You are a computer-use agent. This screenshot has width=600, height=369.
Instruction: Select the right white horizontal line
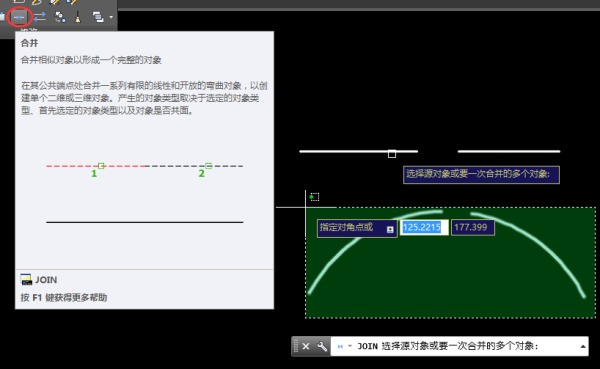point(509,151)
